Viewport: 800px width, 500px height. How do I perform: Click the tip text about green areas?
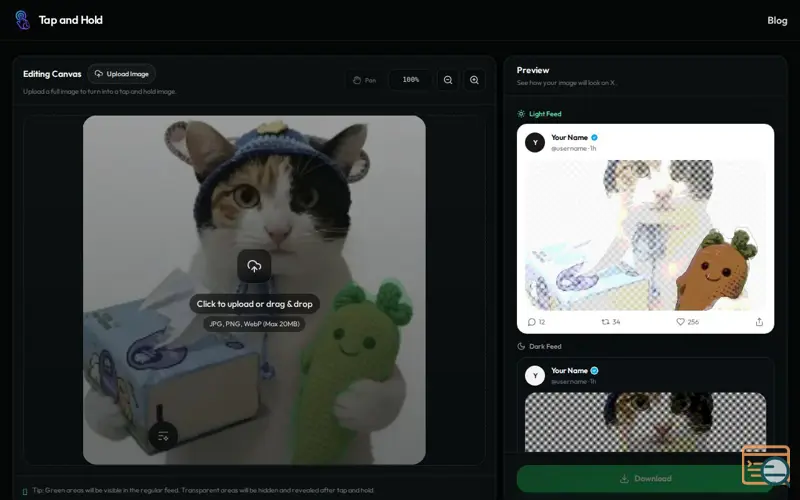(203, 490)
